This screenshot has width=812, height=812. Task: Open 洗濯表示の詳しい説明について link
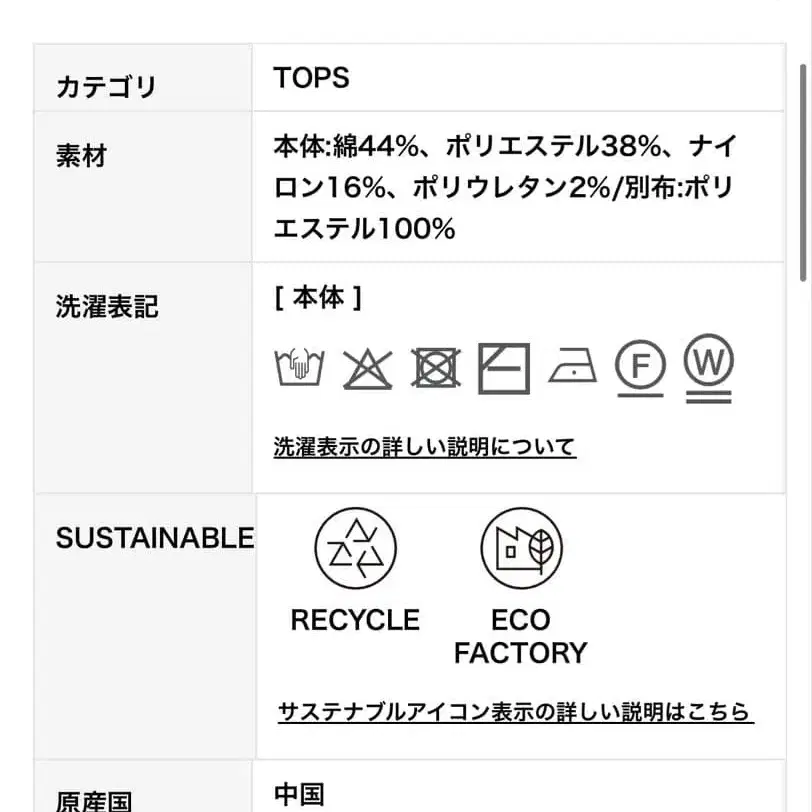[425, 446]
